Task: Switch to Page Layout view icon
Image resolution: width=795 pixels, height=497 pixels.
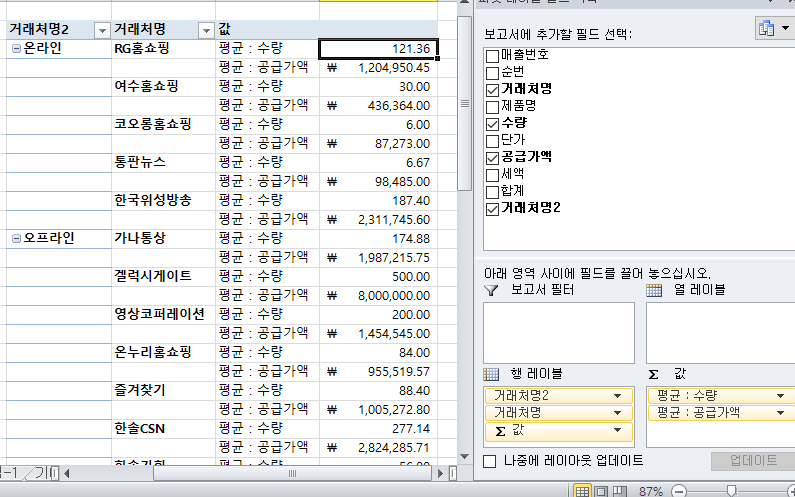Action: 600,490
